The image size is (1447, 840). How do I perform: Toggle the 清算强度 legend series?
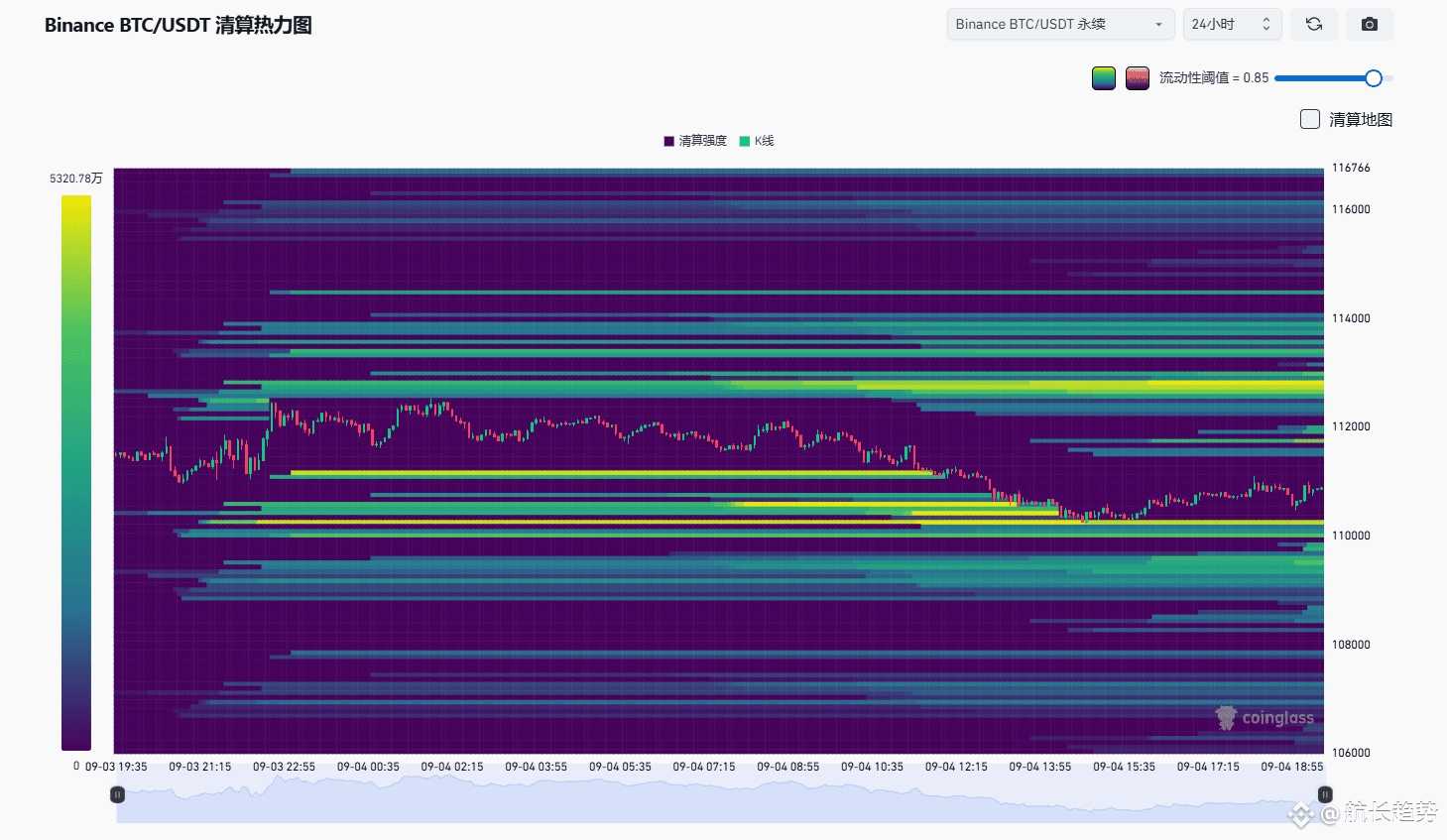click(x=695, y=141)
